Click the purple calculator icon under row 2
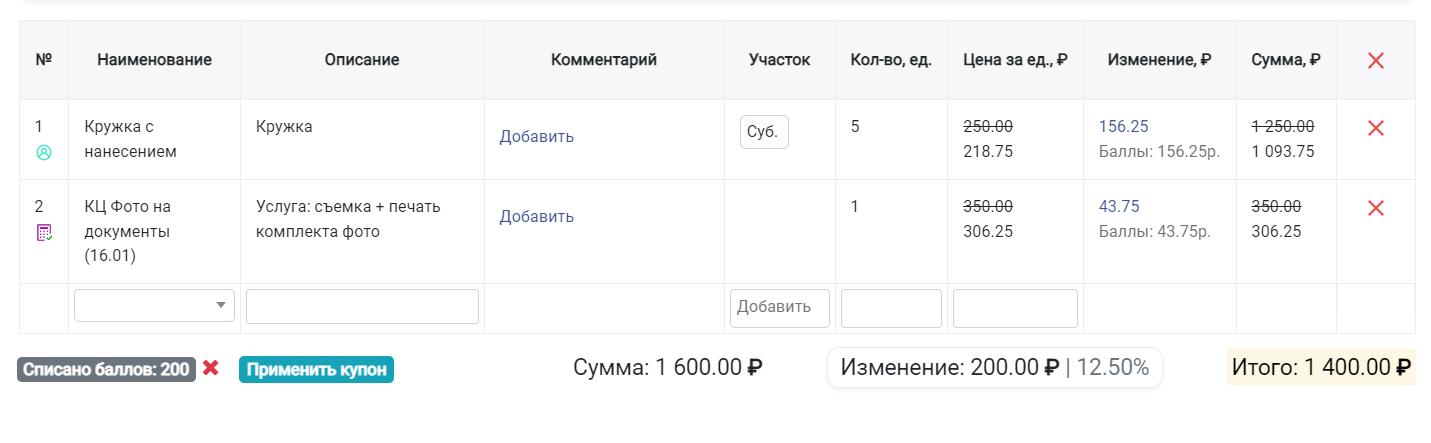The width and height of the screenshot is (1431, 443). pos(44,233)
